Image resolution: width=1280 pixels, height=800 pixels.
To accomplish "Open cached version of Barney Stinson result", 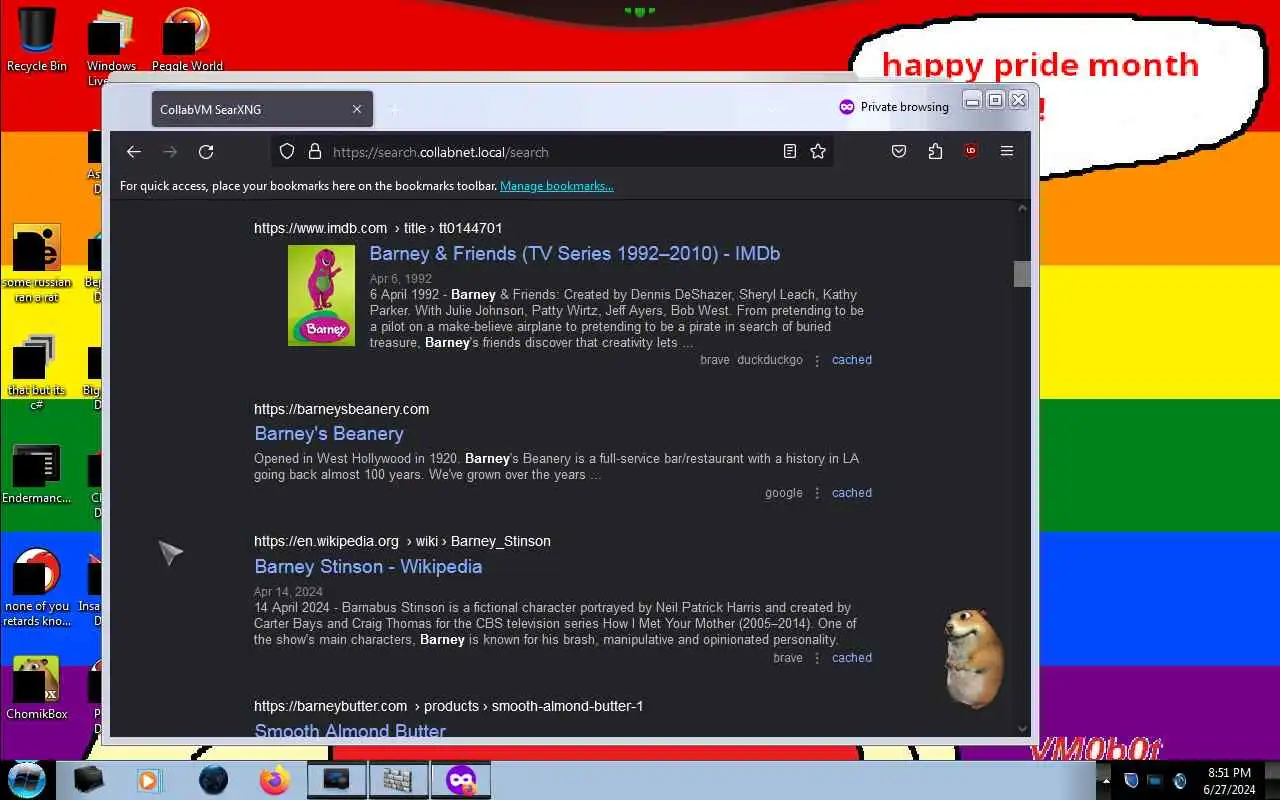I will tap(852, 658).
